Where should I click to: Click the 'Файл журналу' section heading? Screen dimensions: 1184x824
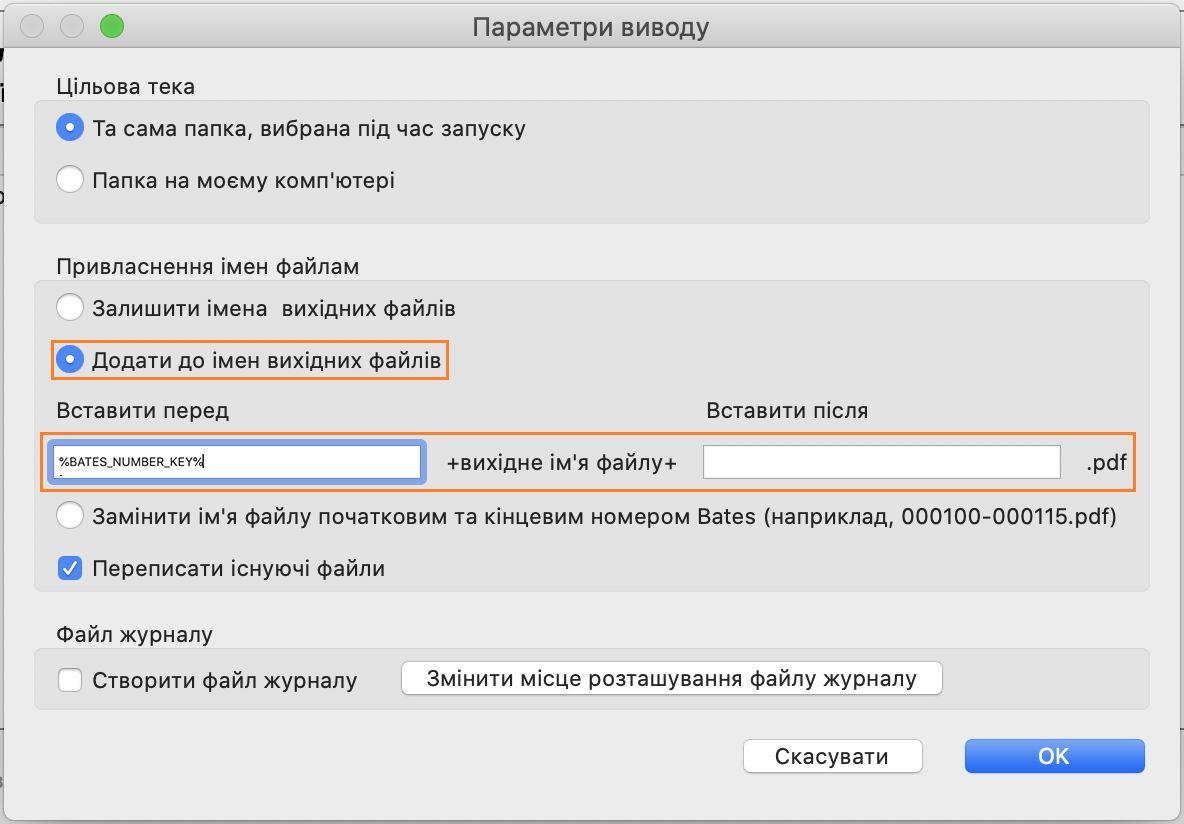(x=135, y=634)
